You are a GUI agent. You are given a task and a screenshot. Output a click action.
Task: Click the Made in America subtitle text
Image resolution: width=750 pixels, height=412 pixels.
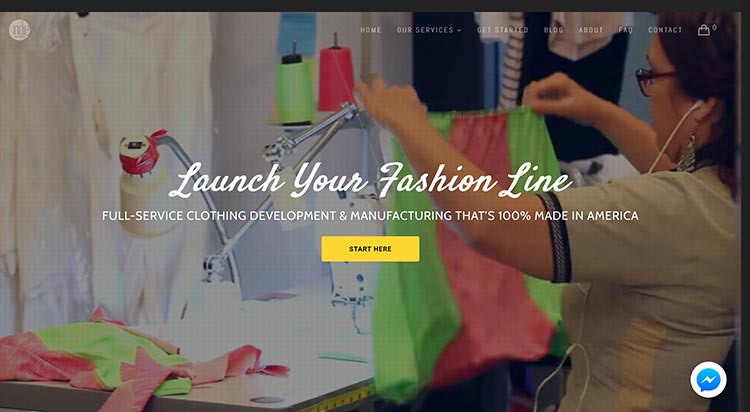coord(370,216)
